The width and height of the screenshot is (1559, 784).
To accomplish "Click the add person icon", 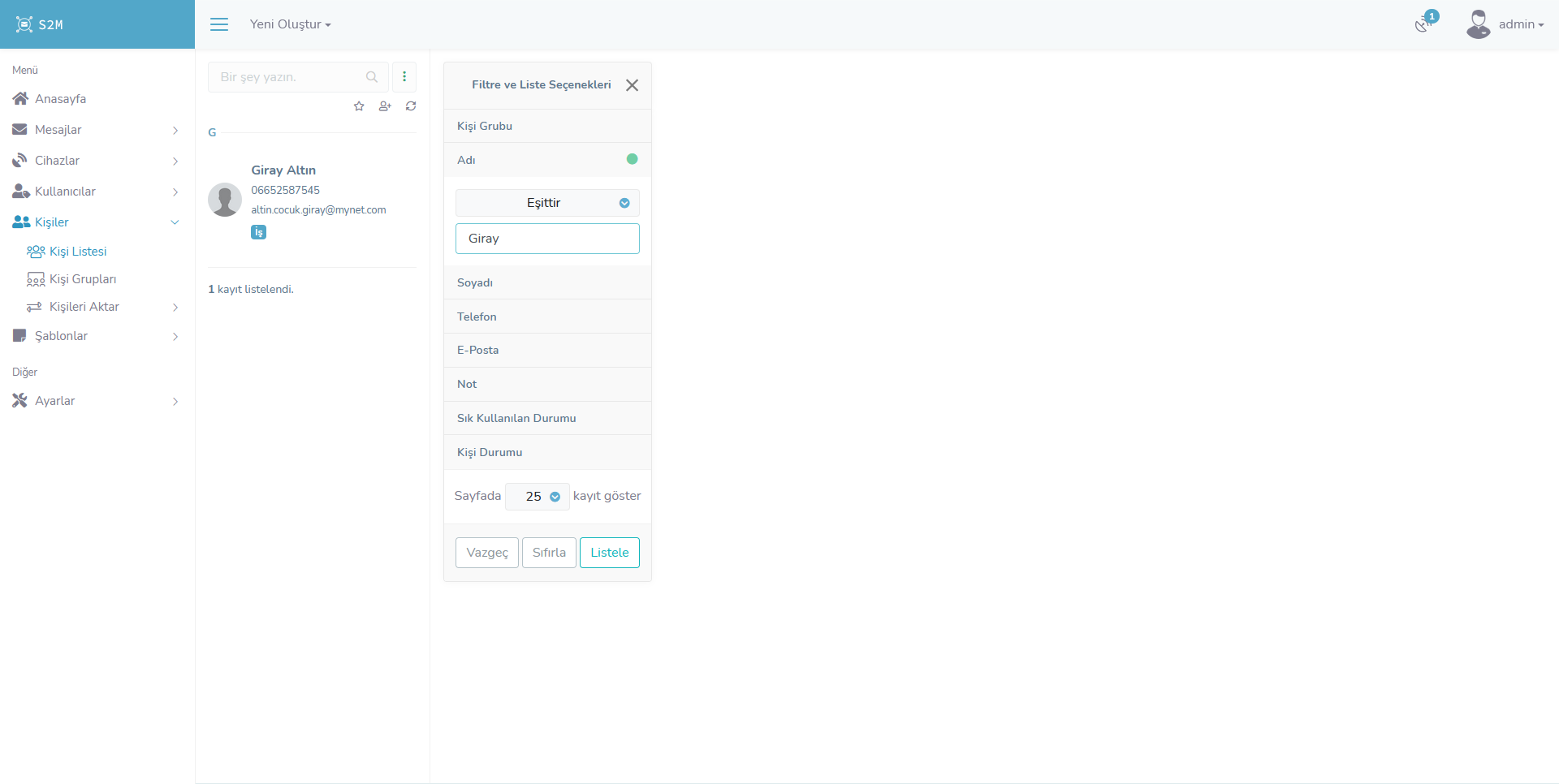I will tap(385, 106).
